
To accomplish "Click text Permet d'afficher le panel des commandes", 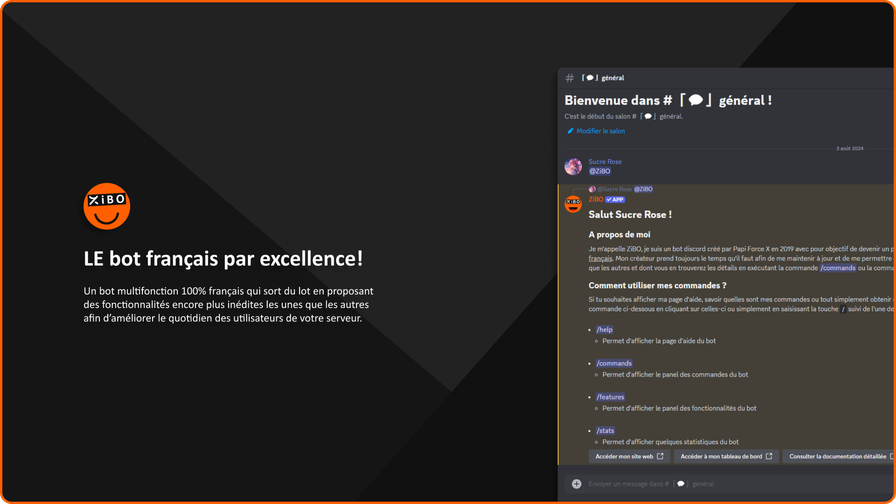I will [x=675, y=374].
